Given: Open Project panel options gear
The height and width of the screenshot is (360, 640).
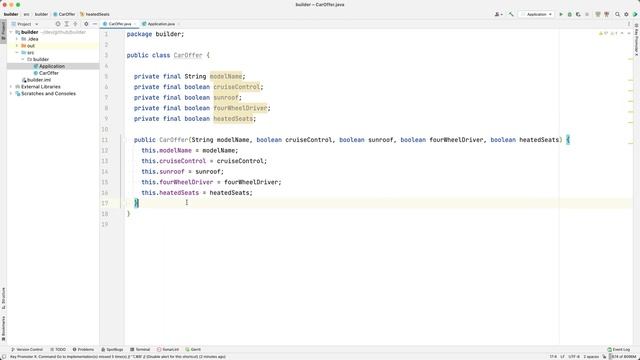Looking at the screenshot, I should coord(86,24).
